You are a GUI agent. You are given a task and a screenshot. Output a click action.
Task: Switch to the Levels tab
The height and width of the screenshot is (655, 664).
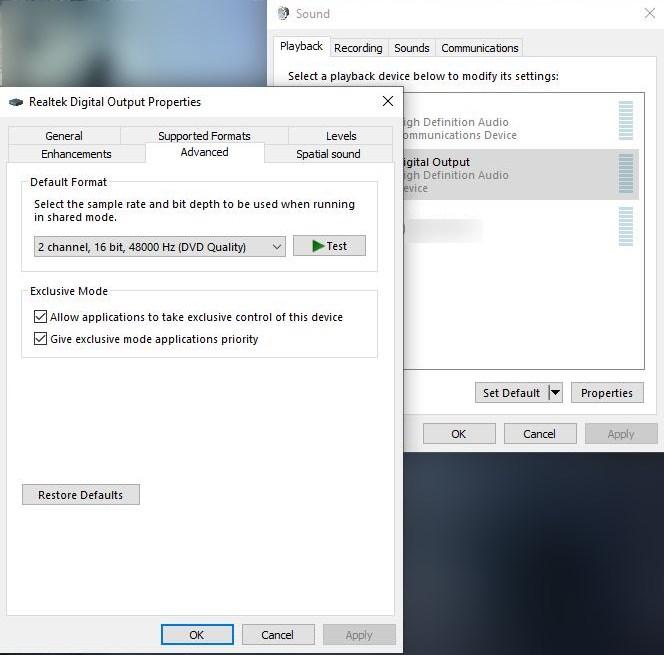pyautogui.click(x=341, y=136)
